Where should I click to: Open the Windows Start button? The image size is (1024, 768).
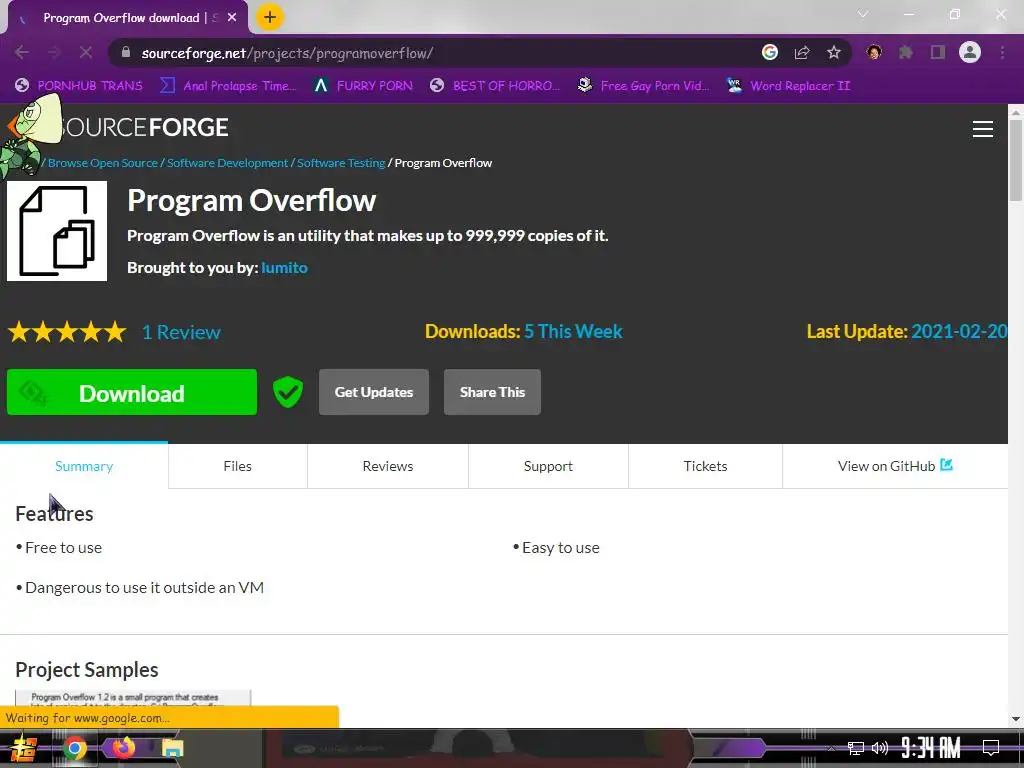pyautogui.click(x=24, y=748)
